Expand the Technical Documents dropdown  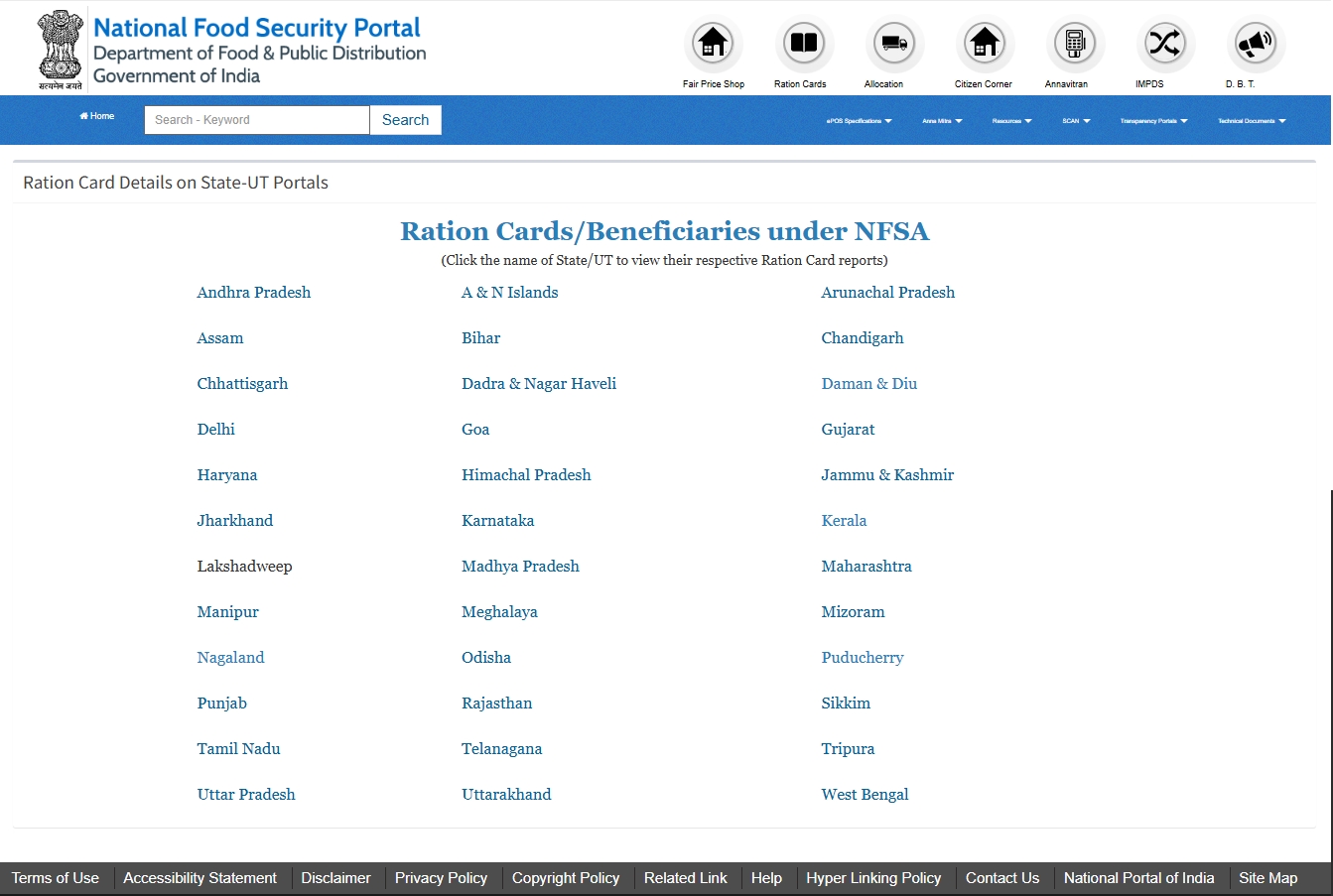point(1252,121)
